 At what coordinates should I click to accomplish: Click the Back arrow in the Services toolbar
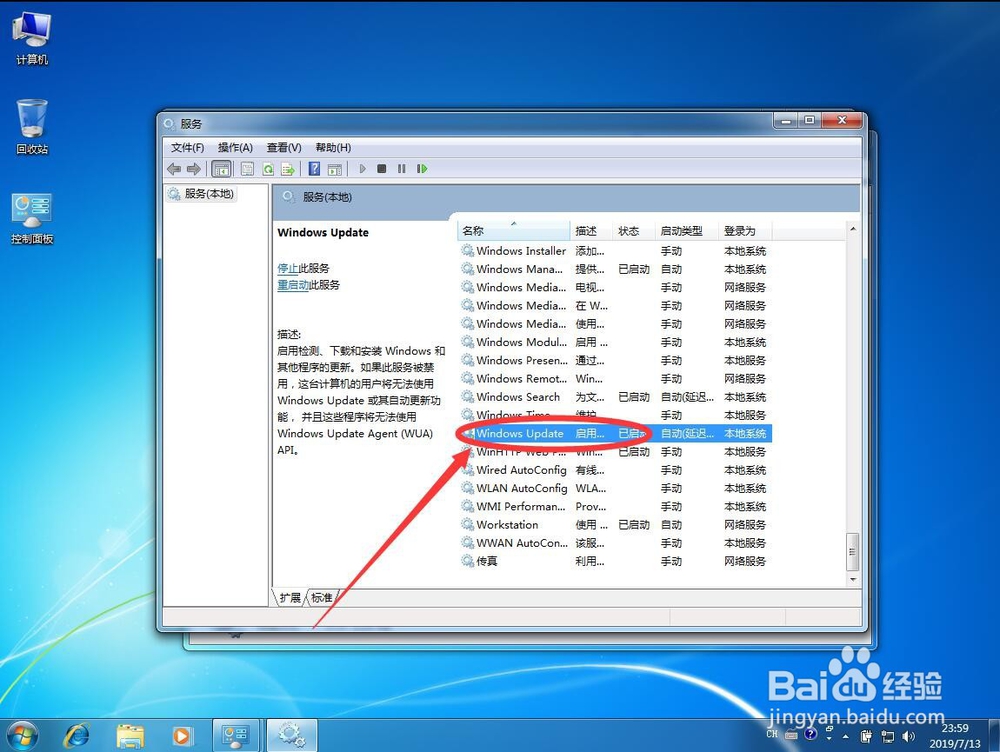point(173,169)
